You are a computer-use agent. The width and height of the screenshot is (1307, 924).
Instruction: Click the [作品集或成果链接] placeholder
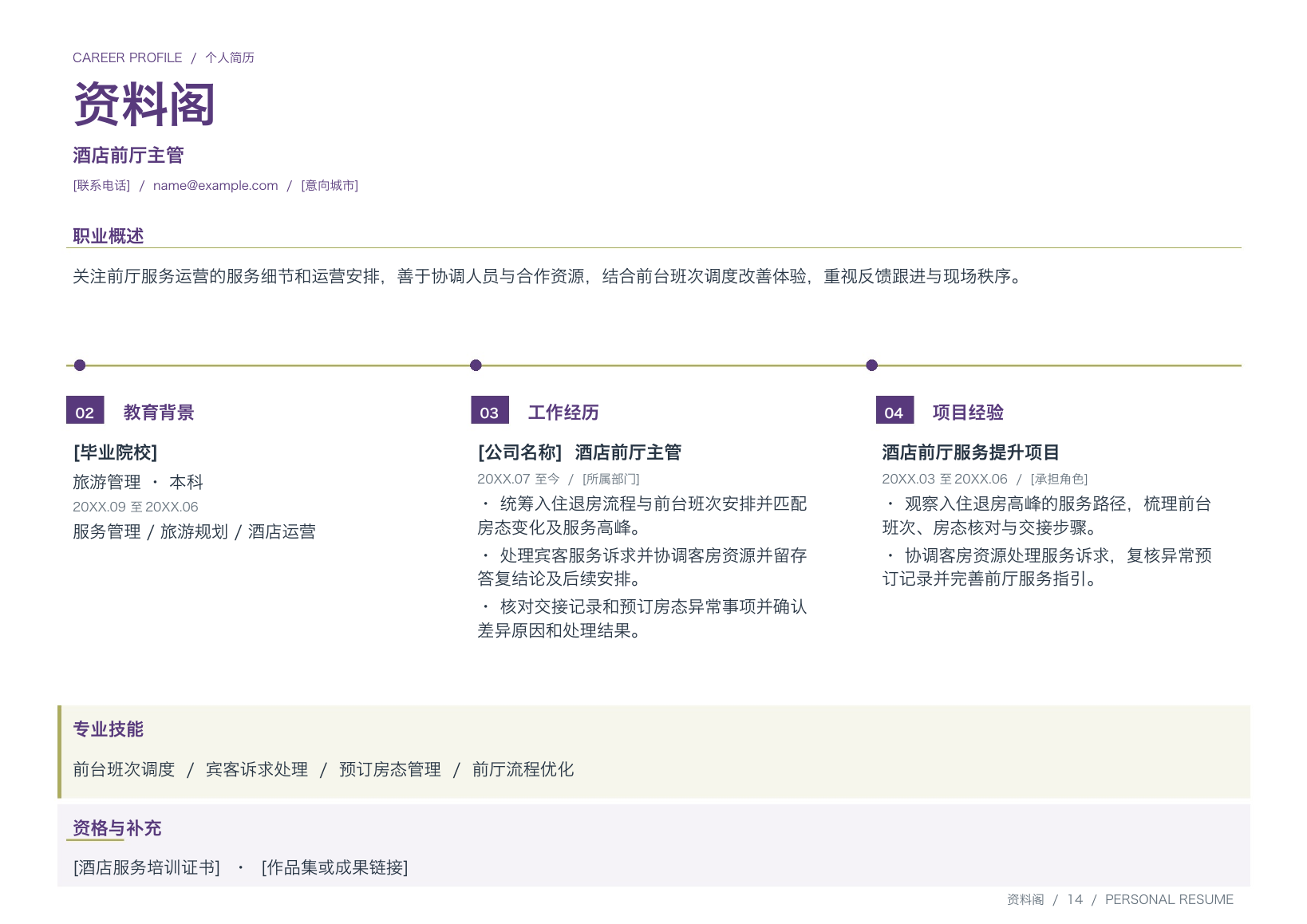(335, 867)
